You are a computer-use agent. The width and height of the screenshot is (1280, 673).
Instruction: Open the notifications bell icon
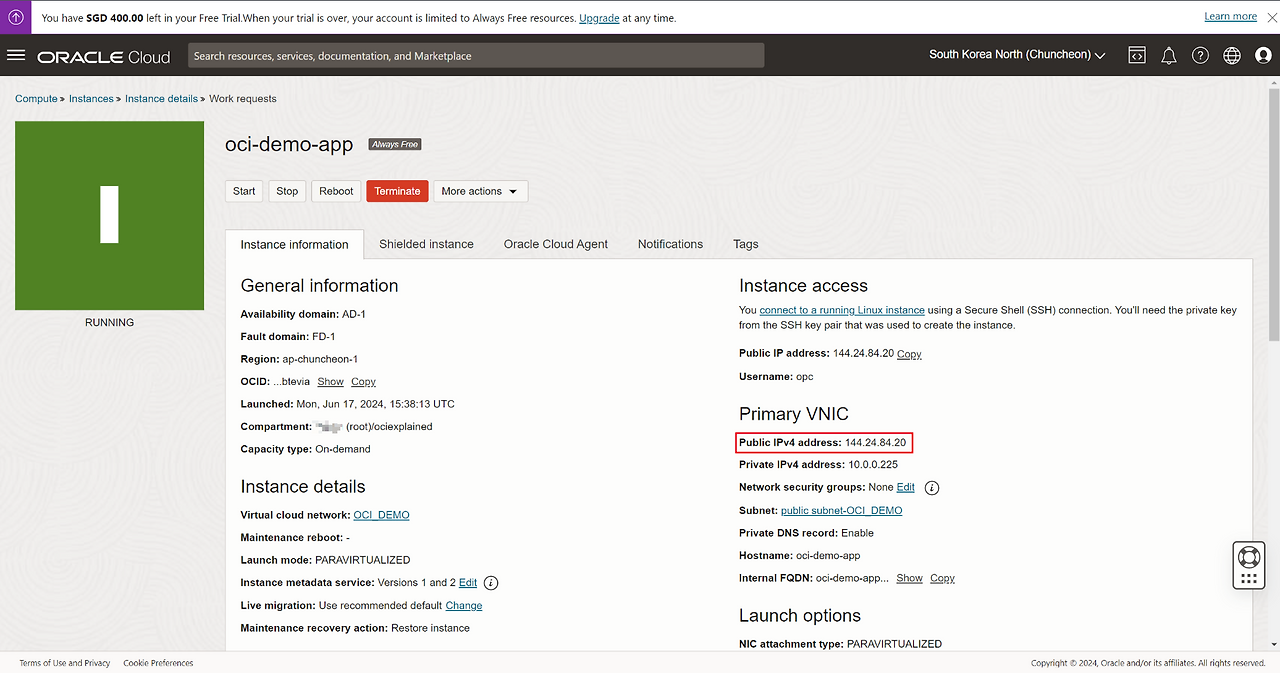point(1168,56)
